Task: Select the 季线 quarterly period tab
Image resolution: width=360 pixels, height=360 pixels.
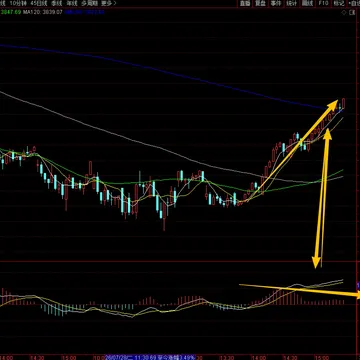Action: tap(57, 3)
